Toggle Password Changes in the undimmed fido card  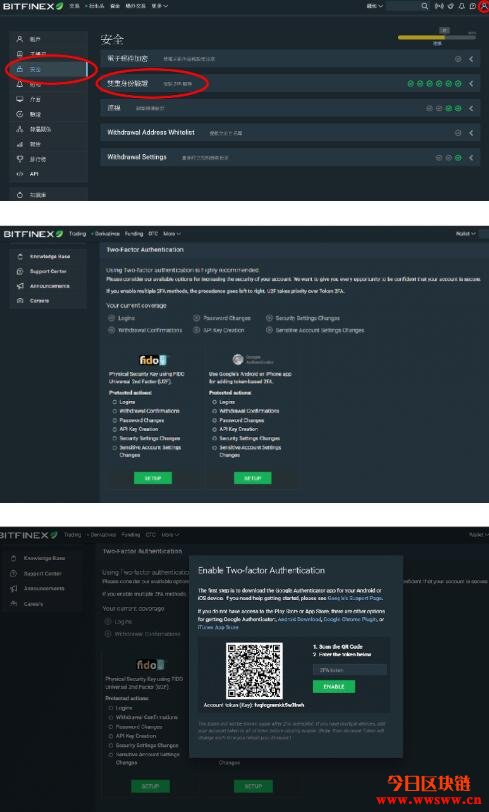point(115,420)
